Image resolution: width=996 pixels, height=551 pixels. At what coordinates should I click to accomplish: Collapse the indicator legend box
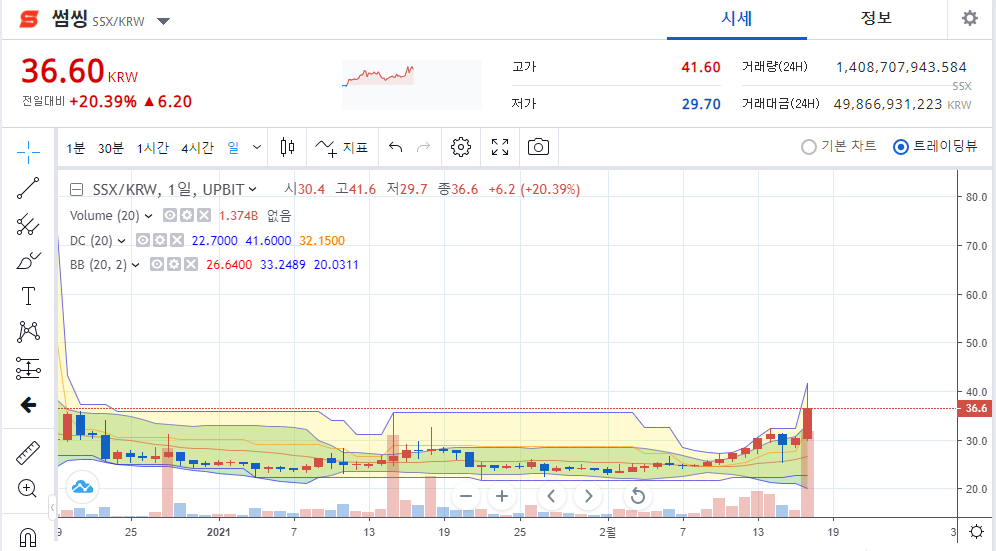pos(76,189)
